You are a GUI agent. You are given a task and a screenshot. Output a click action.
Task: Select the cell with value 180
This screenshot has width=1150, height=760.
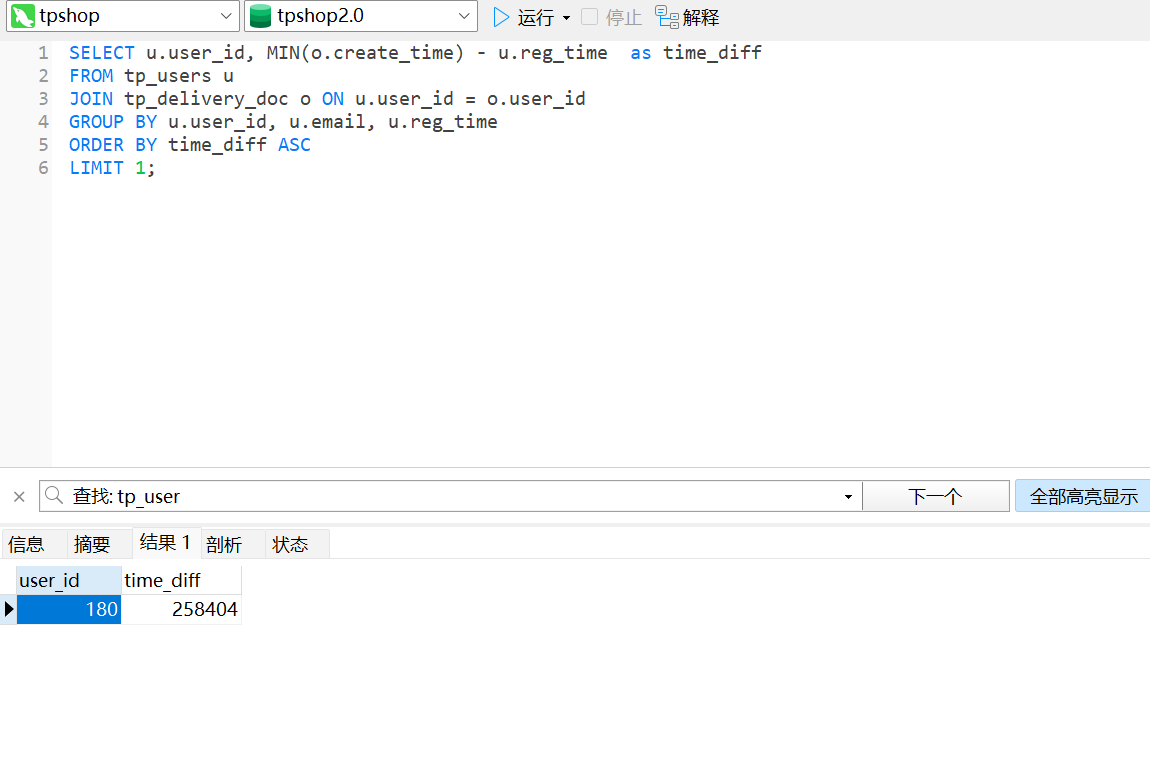[69, 610]
